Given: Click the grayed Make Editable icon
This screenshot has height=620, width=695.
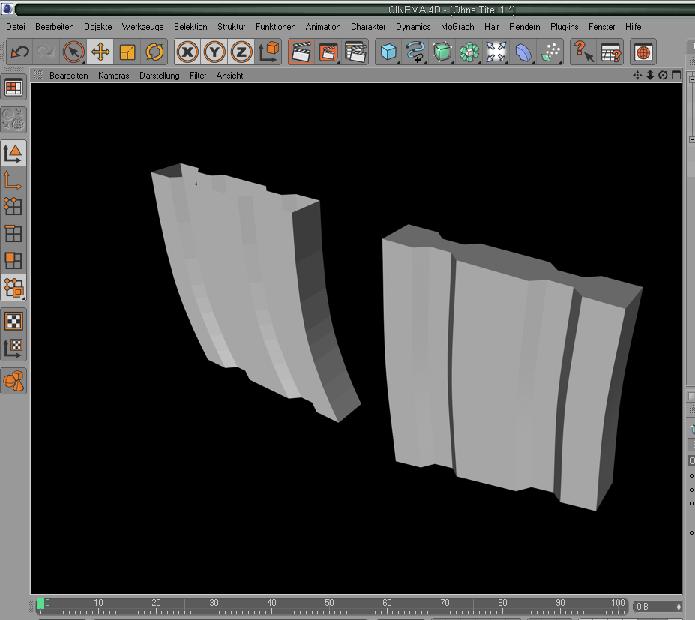Looking at the screenshot, I should point(14,119).
